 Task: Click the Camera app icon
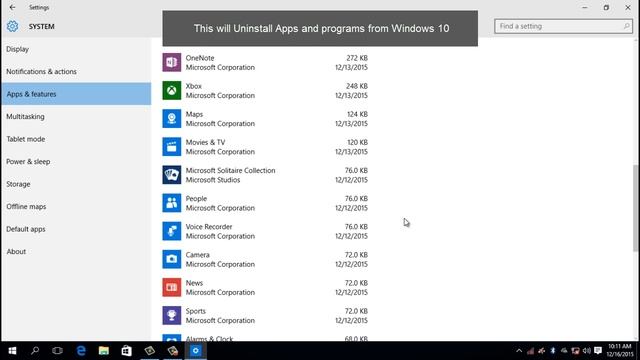tap(171, 260)
